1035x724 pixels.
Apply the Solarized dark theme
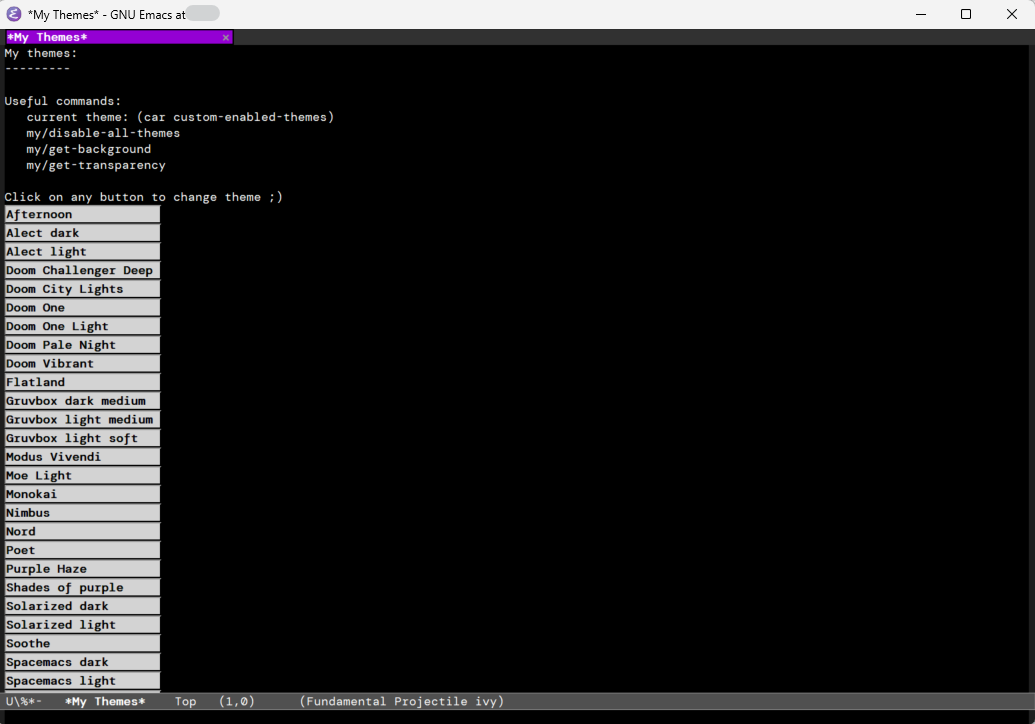pyautogui.click(x=82, y=606)
